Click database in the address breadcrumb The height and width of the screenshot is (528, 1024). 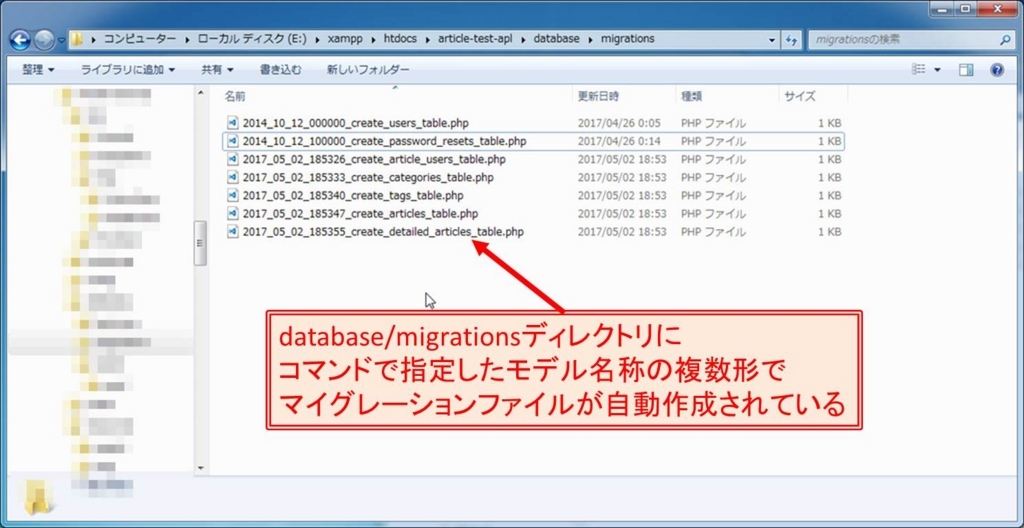(x=556, y=39)
